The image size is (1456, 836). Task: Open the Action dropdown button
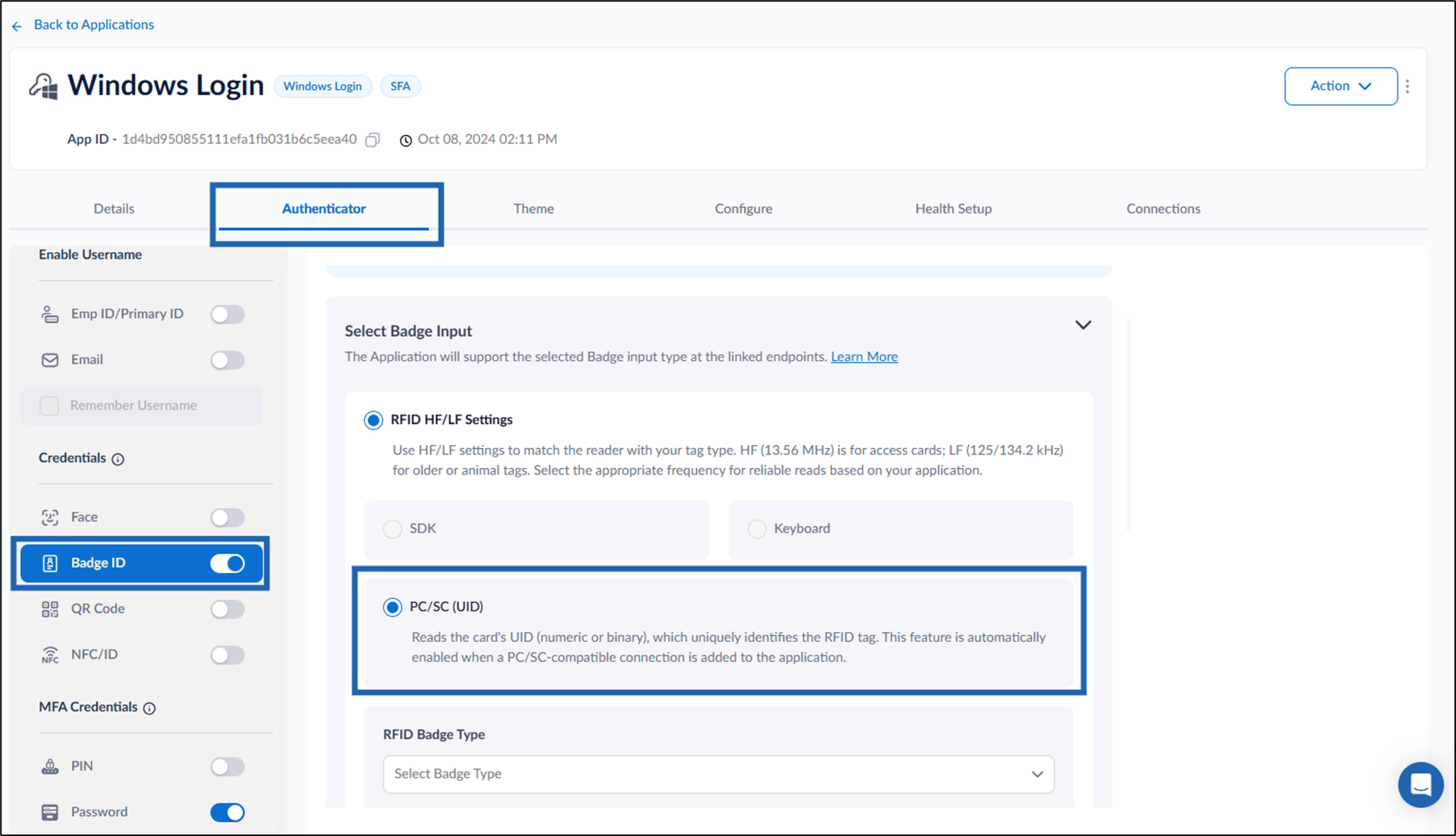[x=1340, y=87]
